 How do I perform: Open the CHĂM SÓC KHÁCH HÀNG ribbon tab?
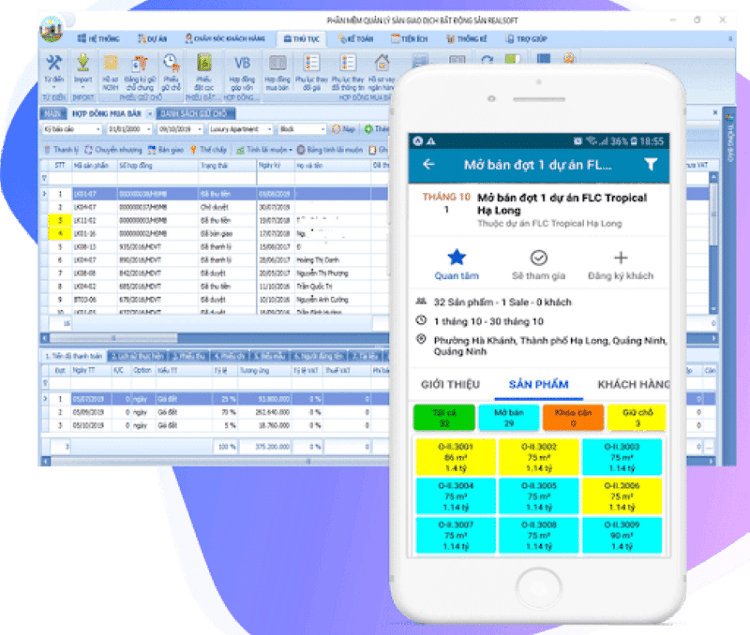[x=225, y=39]
